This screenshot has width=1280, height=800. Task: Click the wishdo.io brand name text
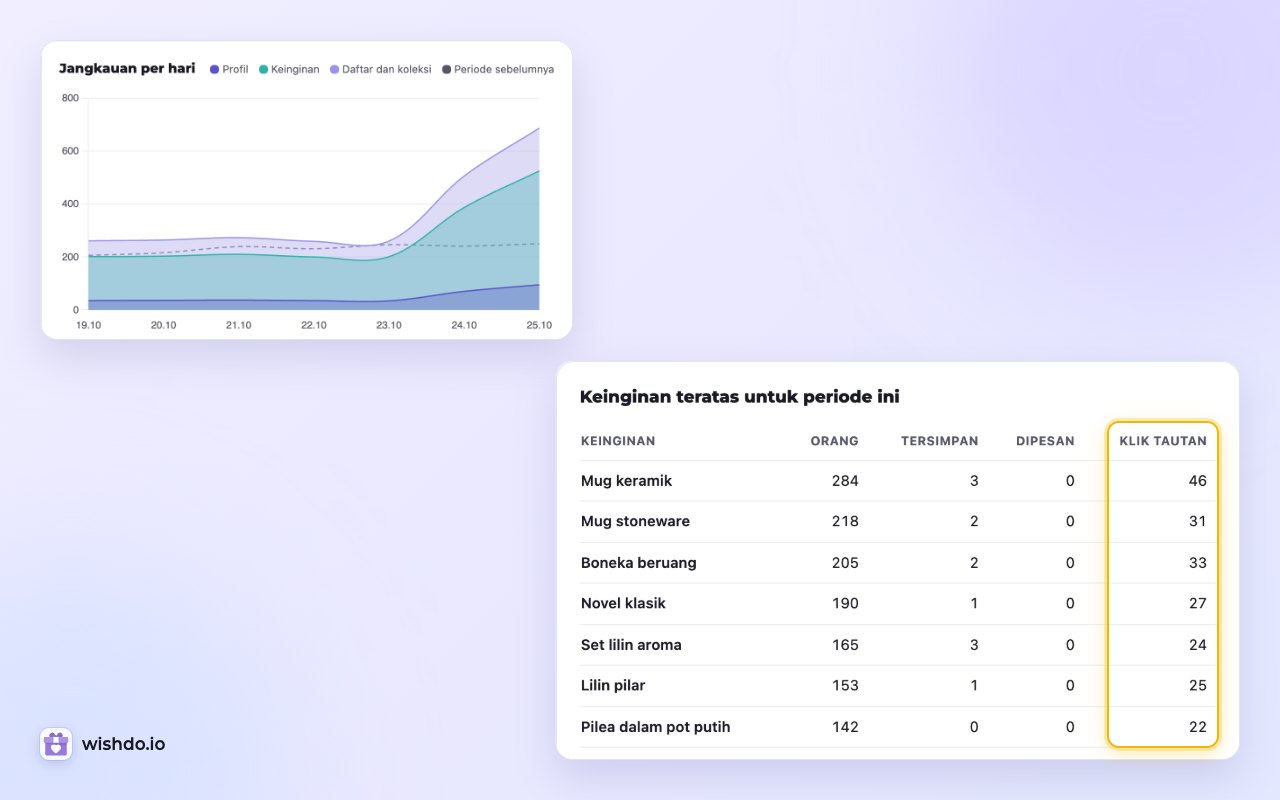[123, 744]
